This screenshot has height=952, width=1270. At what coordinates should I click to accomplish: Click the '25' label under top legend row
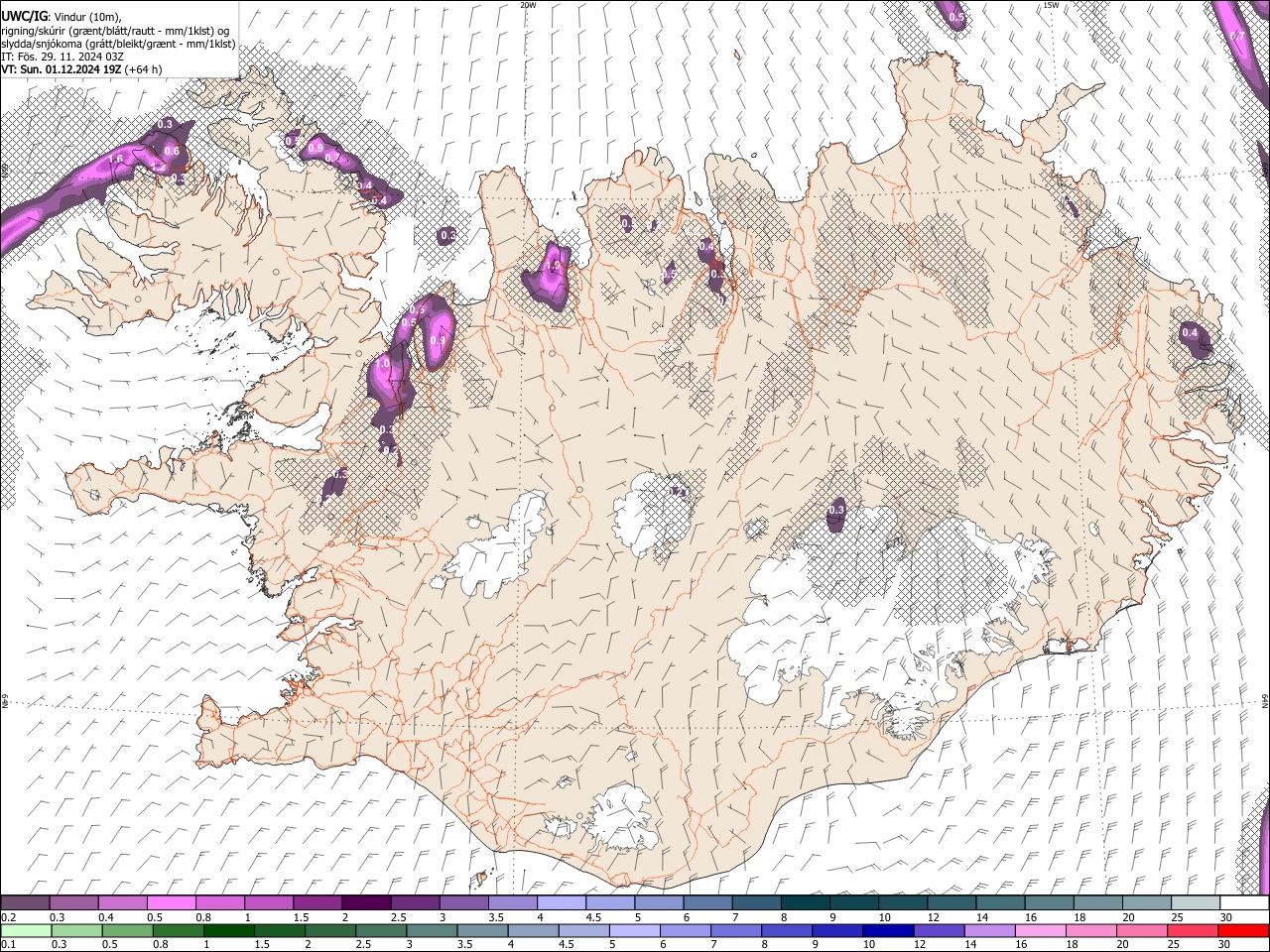(1177, 917)
